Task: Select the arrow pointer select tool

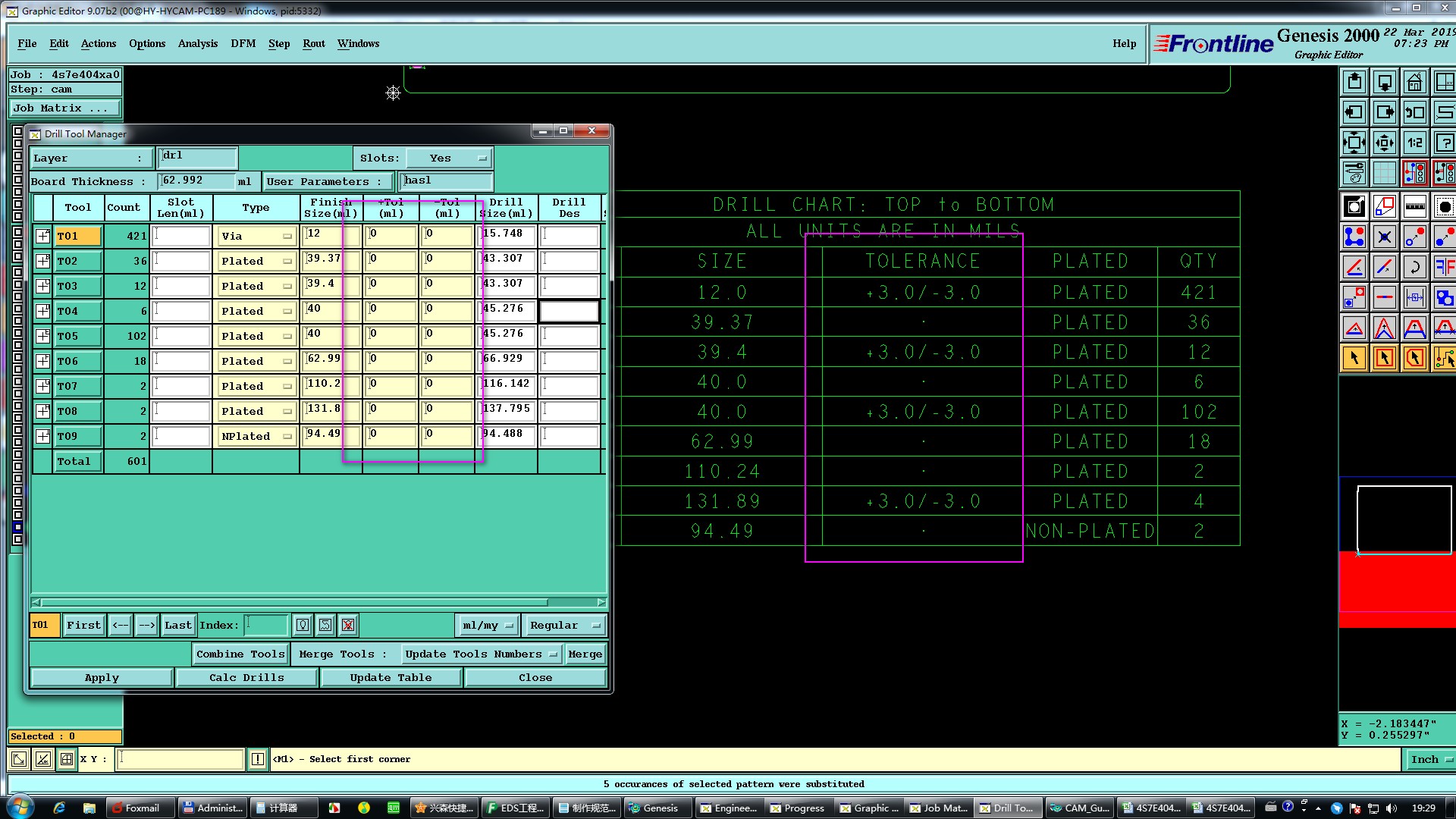Action: click(1354, 358)
